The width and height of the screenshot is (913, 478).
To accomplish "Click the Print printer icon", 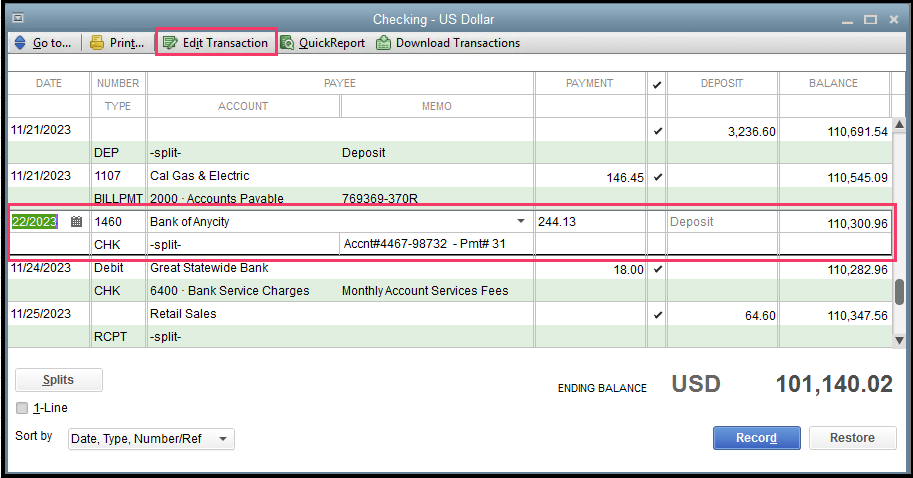I will [x=97, y=43].
